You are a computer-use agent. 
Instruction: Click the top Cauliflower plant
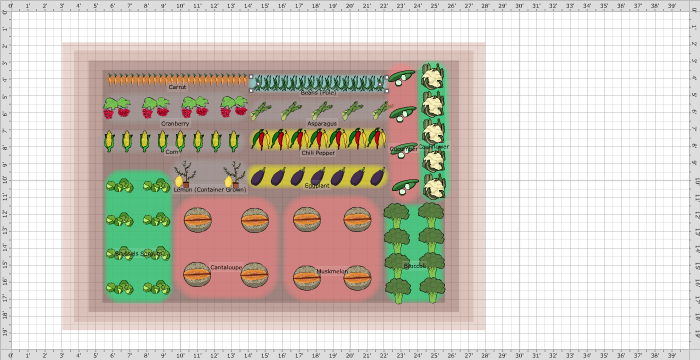[432, 76]
